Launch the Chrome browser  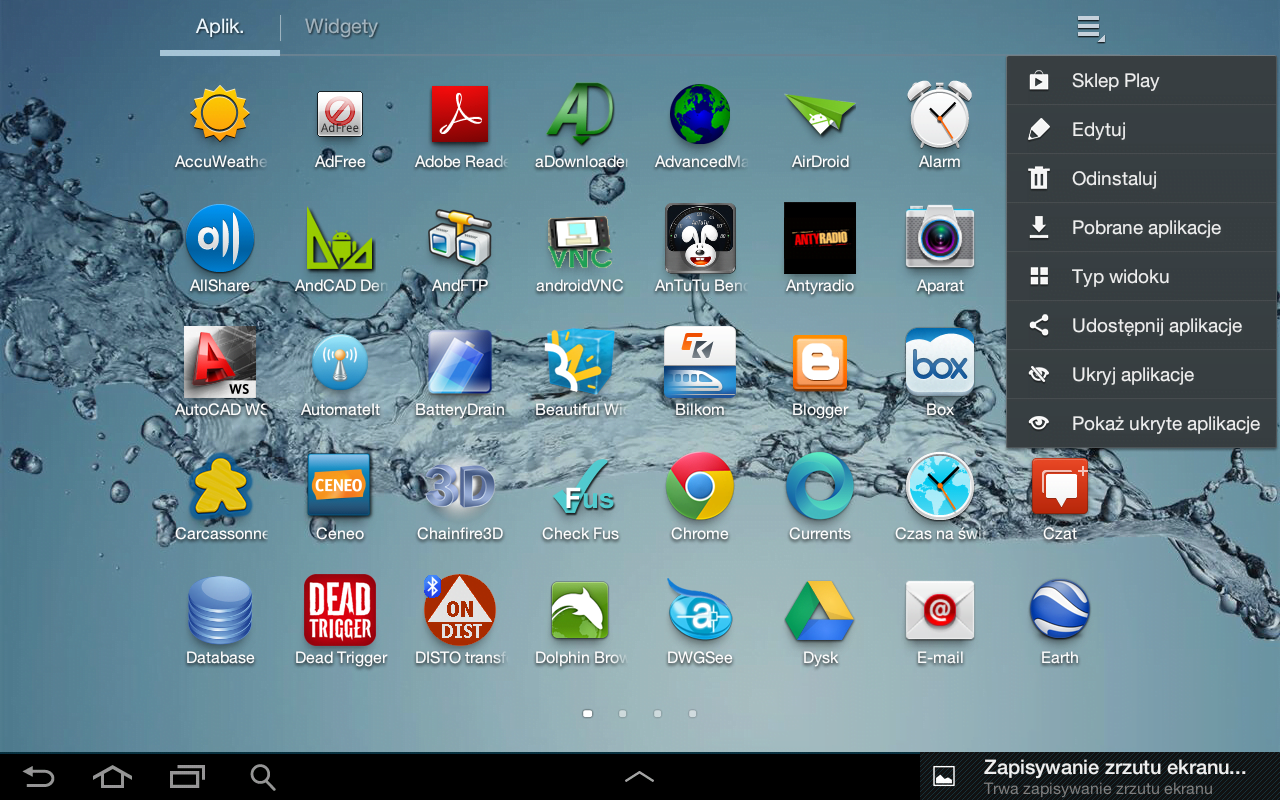click(700, 487)
